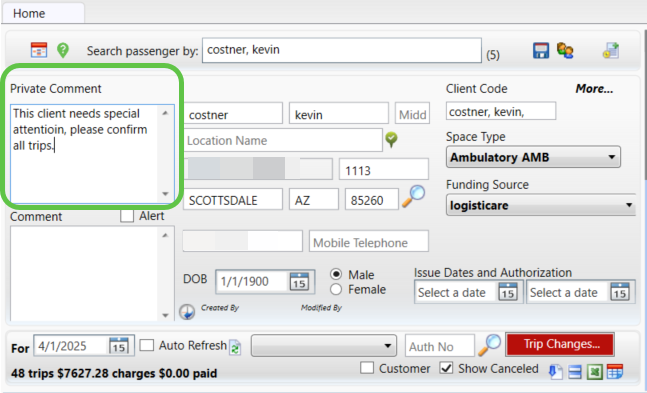The height and width of the screenshot is (393, 647).
Task: Click the Client Code field
Action: click(x=501, y=111)
